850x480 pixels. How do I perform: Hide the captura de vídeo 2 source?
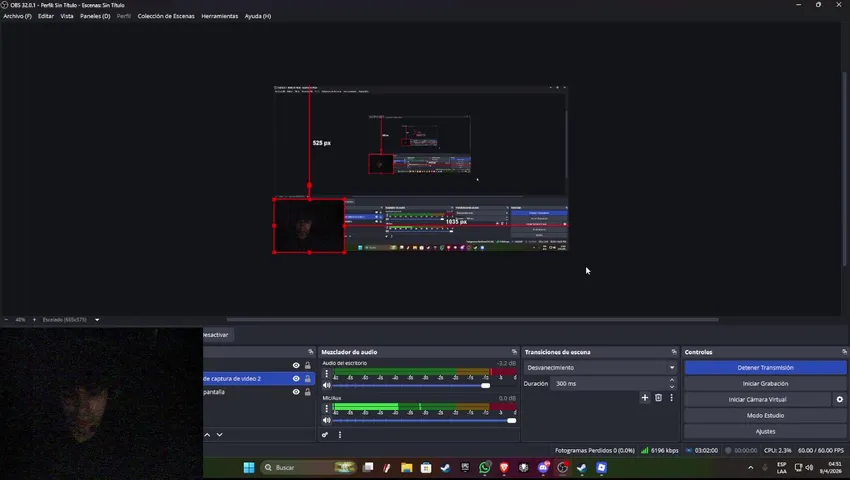[x=296, y=379]
